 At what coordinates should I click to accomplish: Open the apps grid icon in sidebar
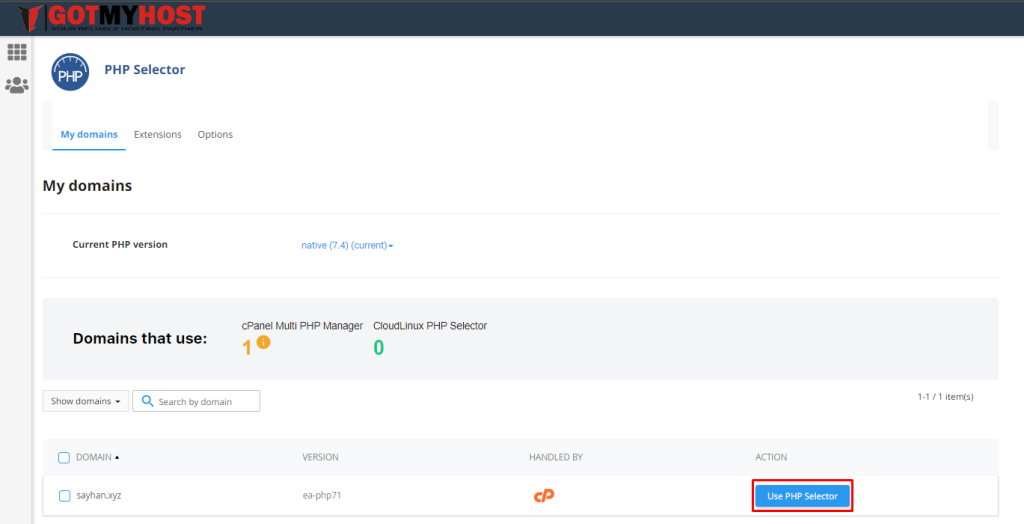pyautogui.click(x=17, y=52)
